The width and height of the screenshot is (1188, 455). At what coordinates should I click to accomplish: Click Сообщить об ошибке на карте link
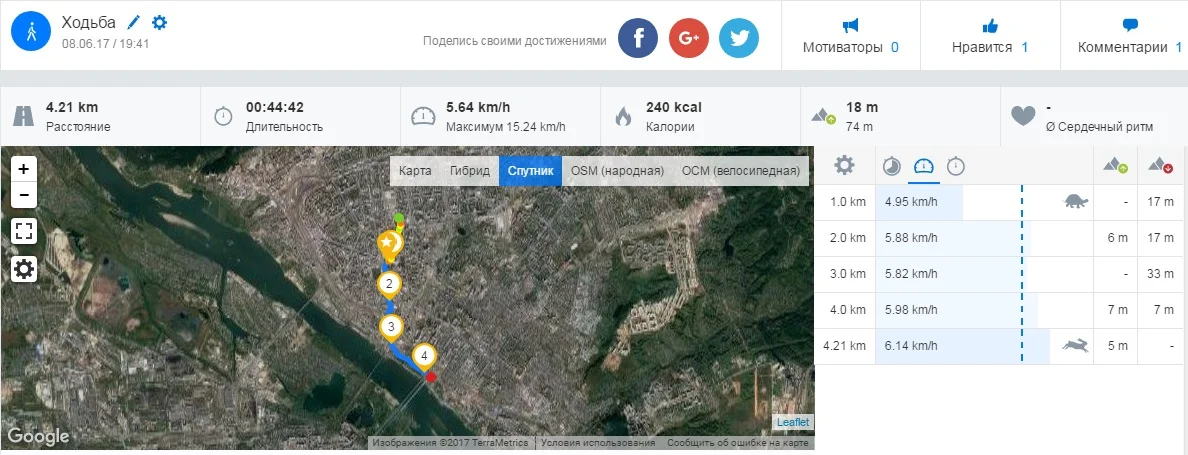coord(738,443)
